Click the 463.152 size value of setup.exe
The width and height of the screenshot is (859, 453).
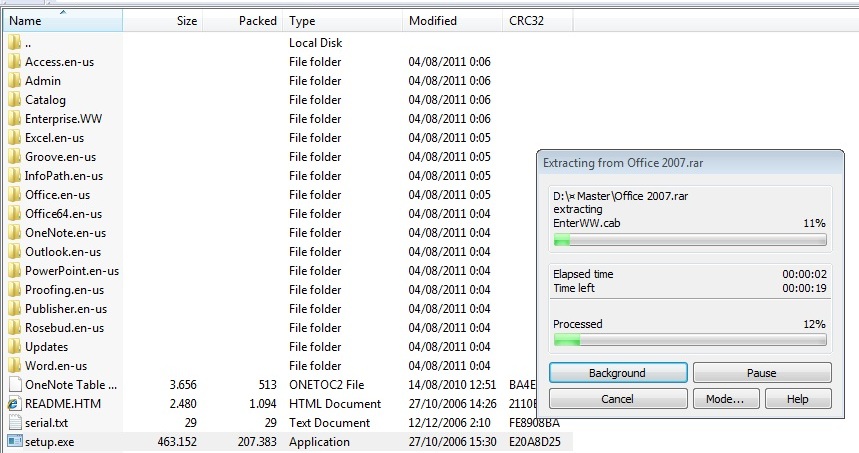[x=177, y=441]
